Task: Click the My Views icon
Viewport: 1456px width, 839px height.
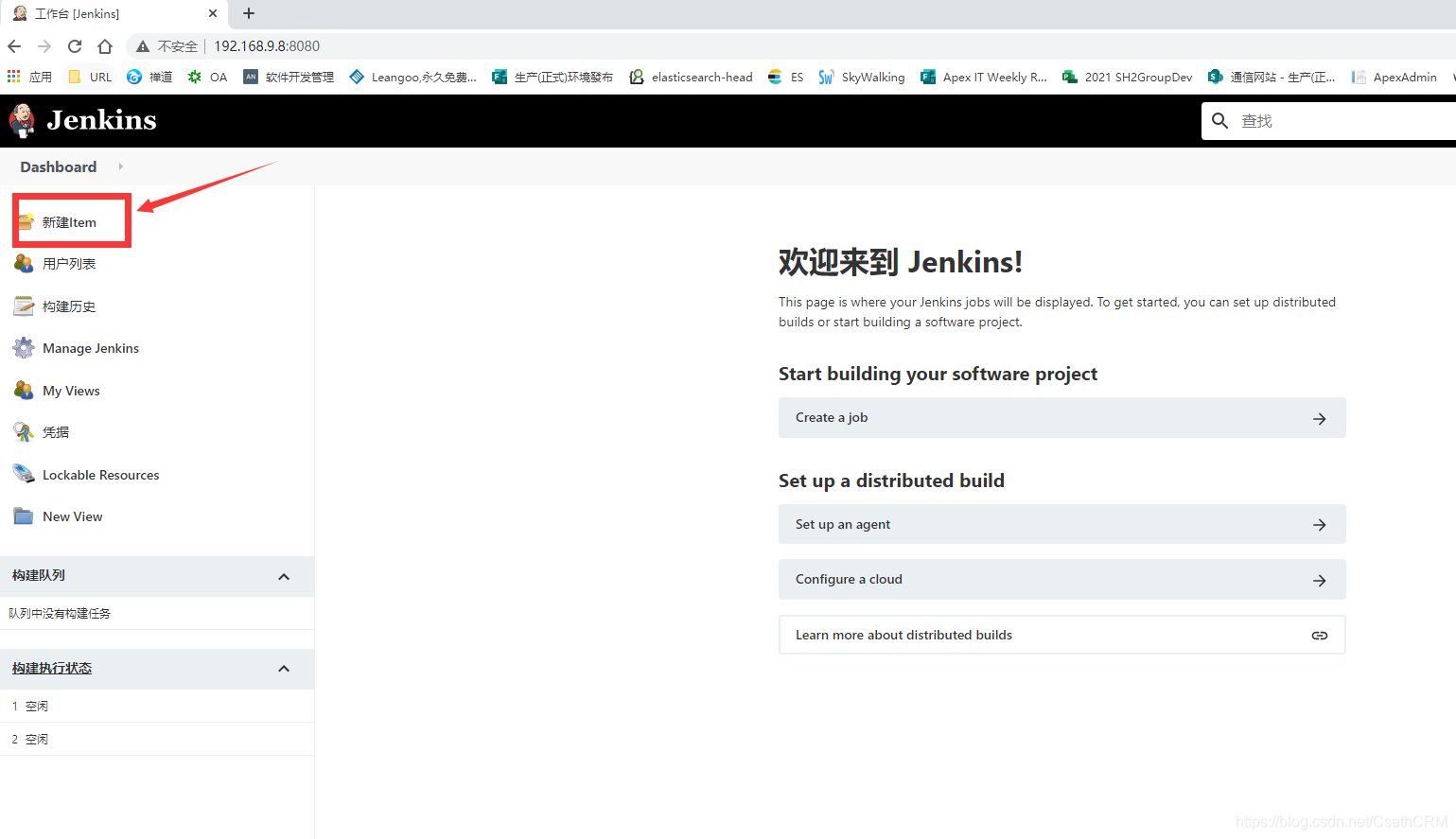Action: pos(24,390)
